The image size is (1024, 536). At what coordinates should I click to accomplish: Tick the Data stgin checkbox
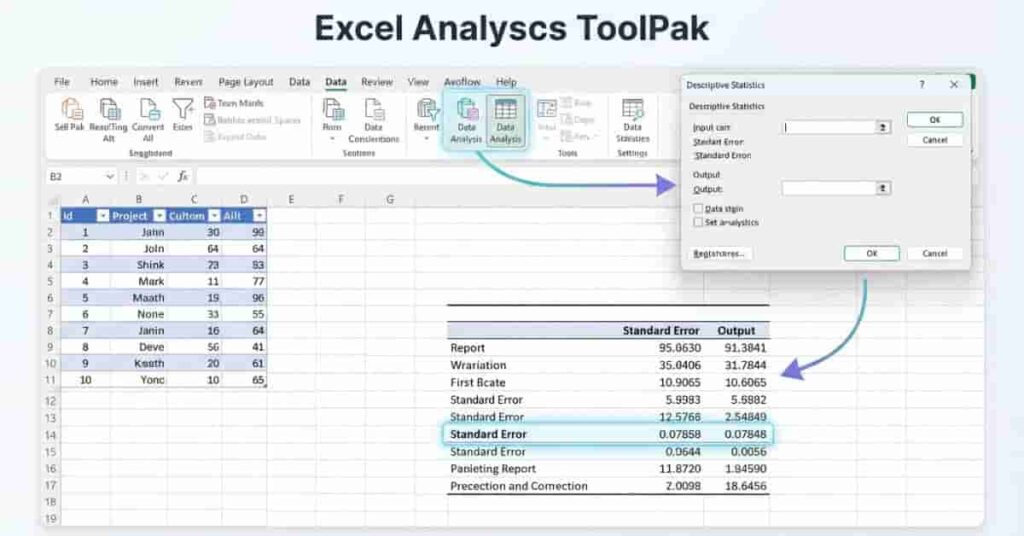(698, 208)
